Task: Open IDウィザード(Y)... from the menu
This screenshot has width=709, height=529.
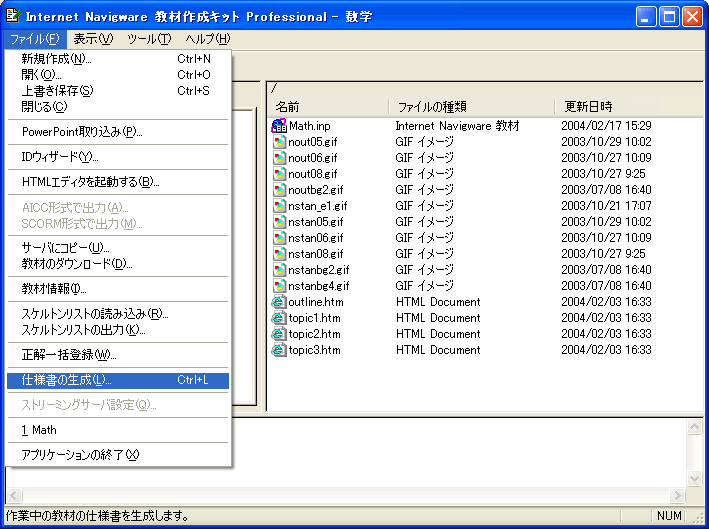Action: (x=118, y=157)
